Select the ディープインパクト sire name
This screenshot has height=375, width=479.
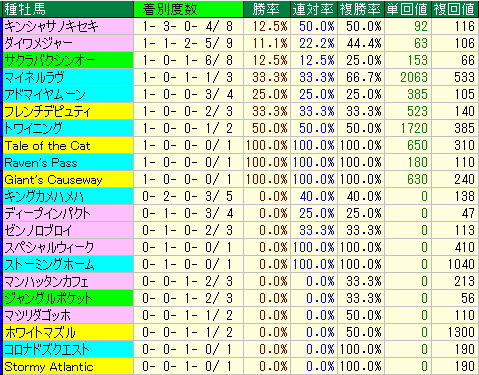pyautogui.click(x=47, y=213)
